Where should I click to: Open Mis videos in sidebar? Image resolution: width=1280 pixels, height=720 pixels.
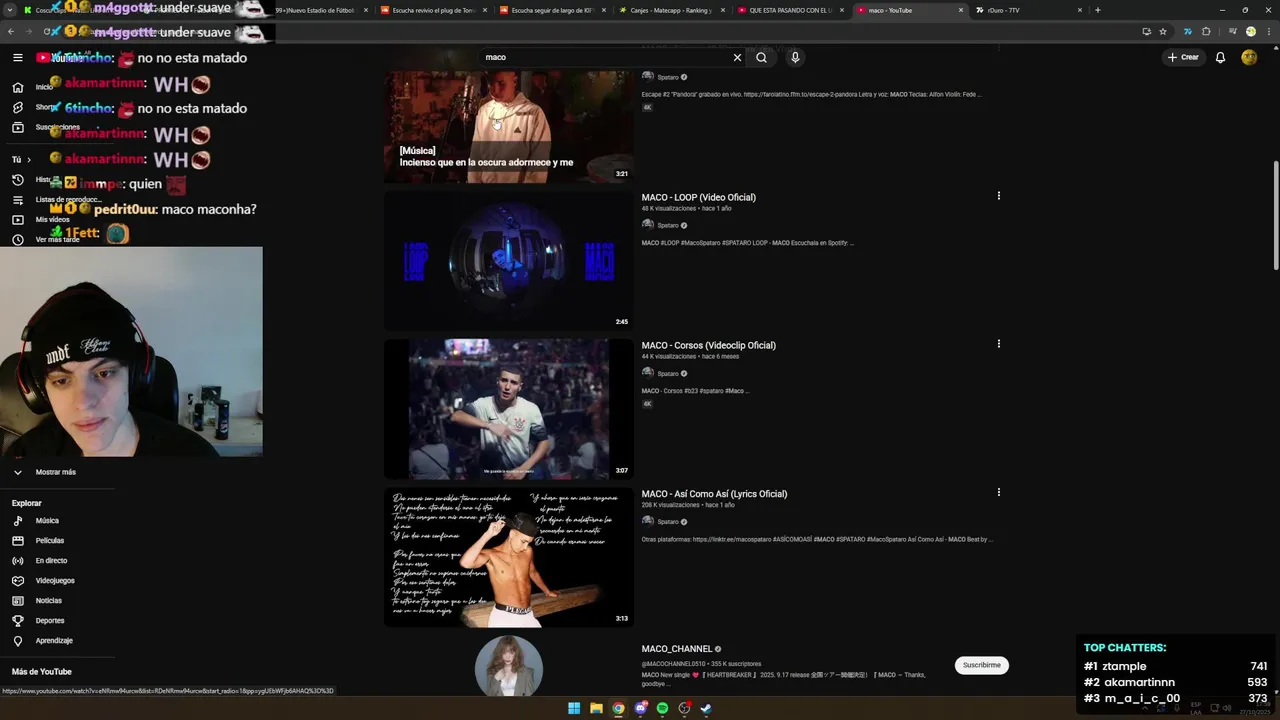pos(52,219)
